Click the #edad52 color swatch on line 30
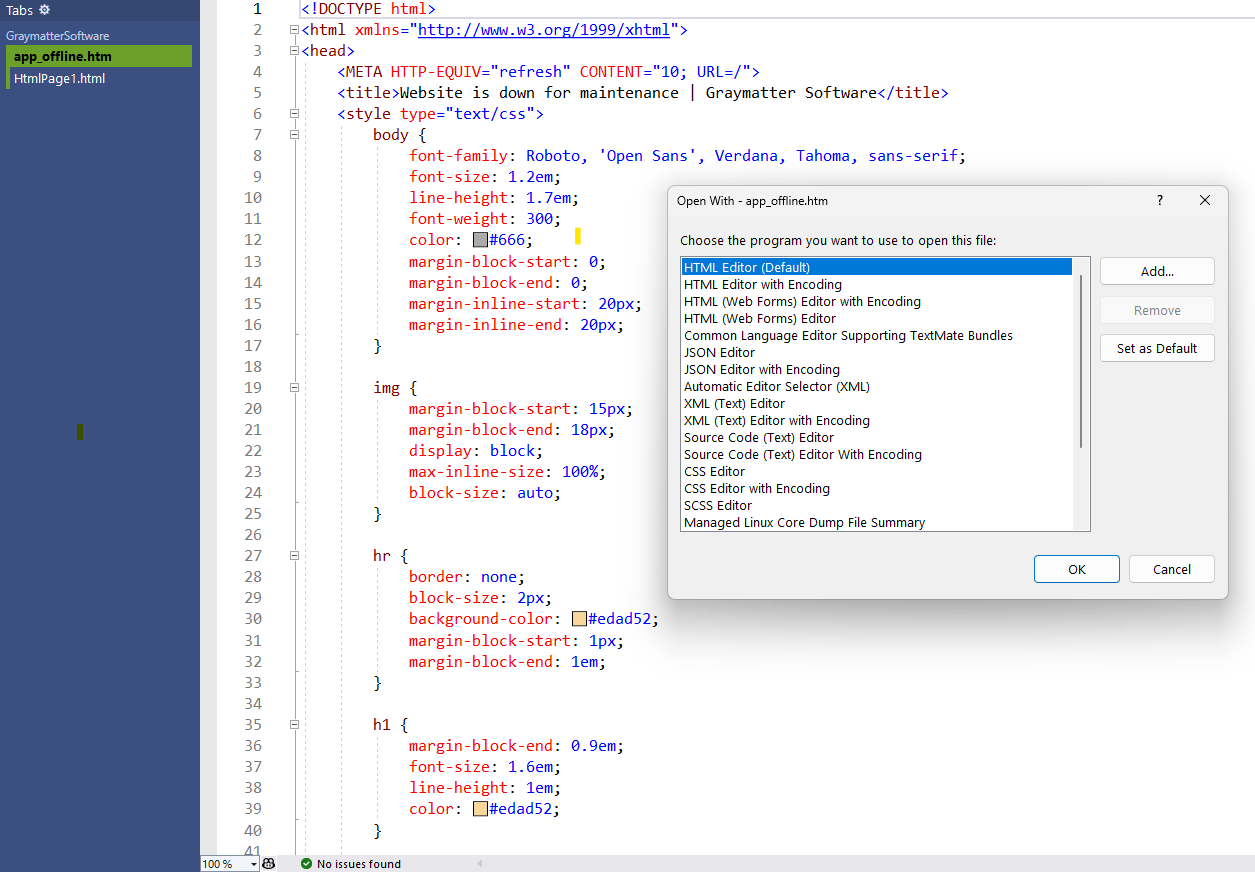 (x=579, y=618)
